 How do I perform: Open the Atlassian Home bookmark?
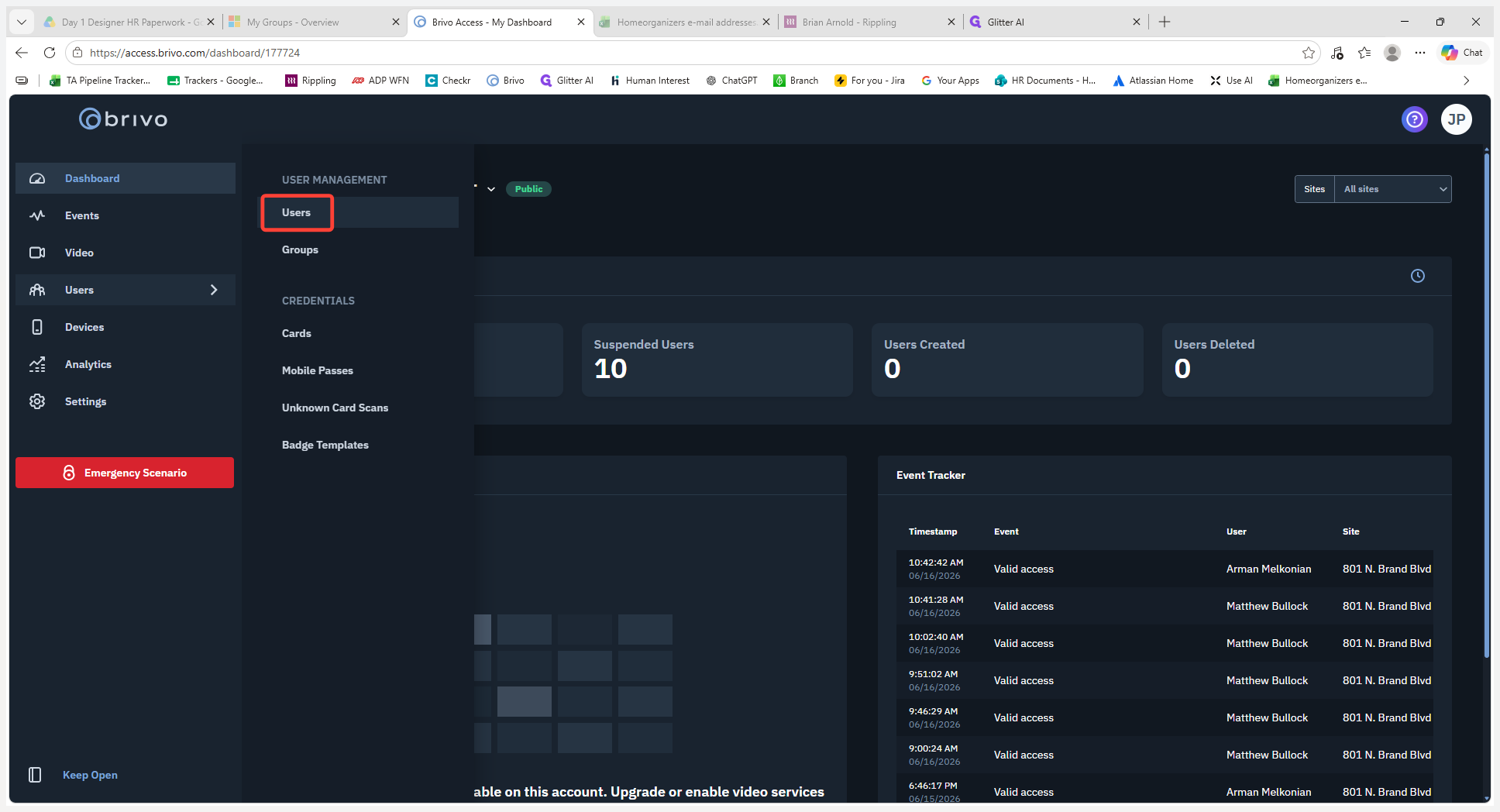1153,81
